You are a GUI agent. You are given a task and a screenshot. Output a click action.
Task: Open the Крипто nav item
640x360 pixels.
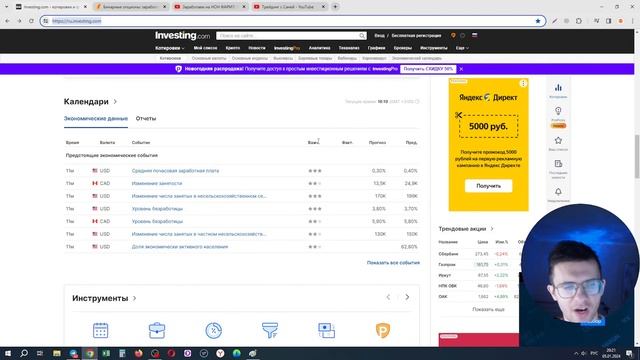coord(233,48)
